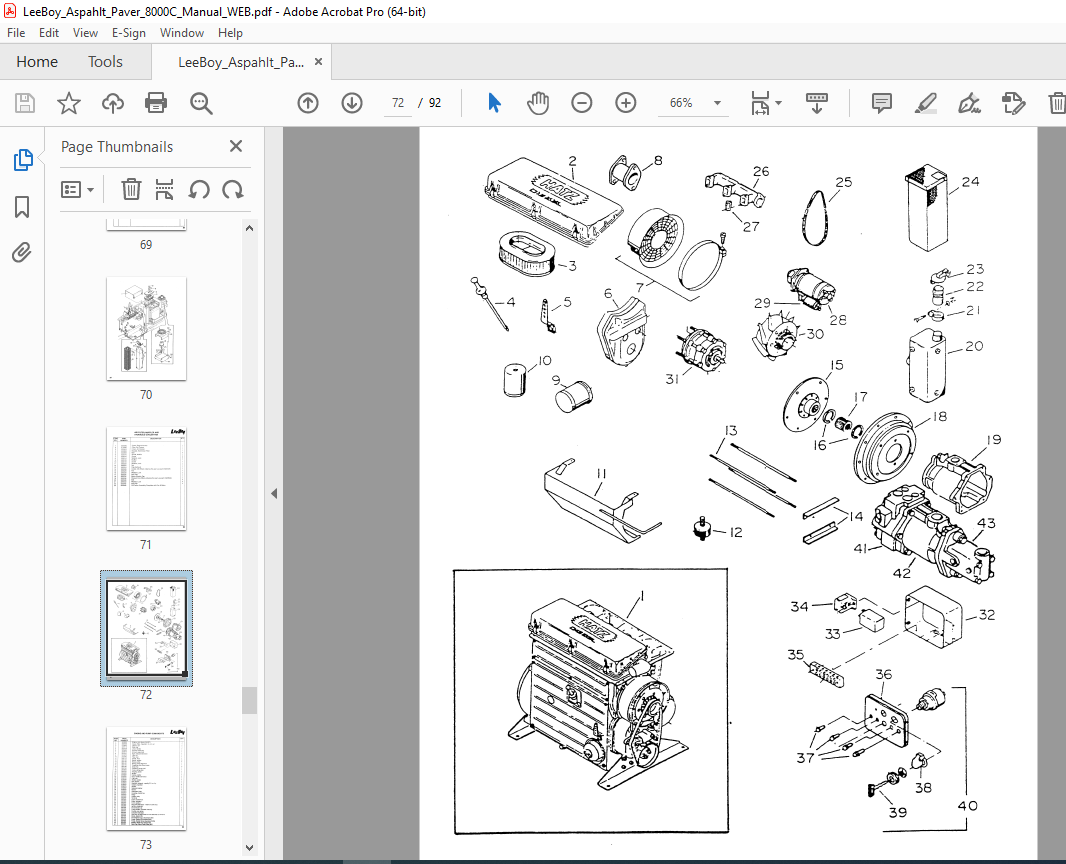
Task: Select the Highlight text tool
Action: [925, 103]
